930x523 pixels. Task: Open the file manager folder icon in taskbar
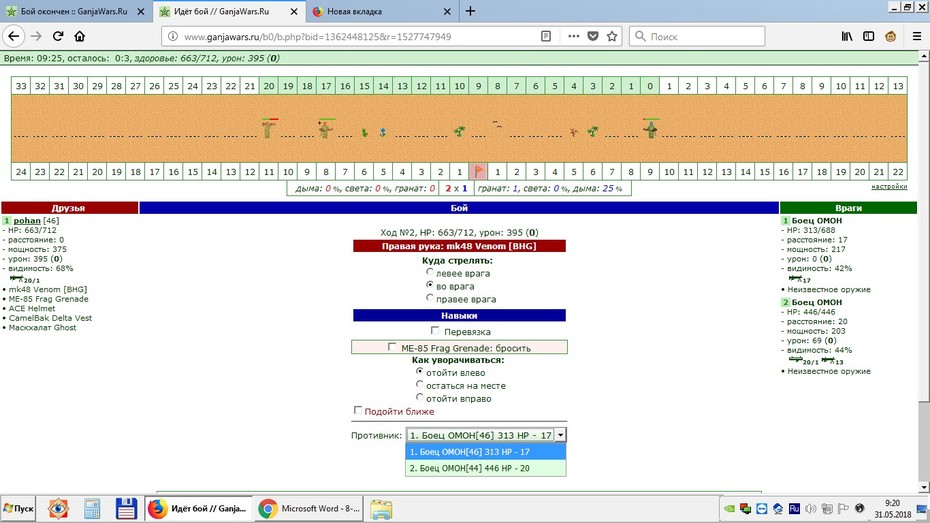(380, 509)
